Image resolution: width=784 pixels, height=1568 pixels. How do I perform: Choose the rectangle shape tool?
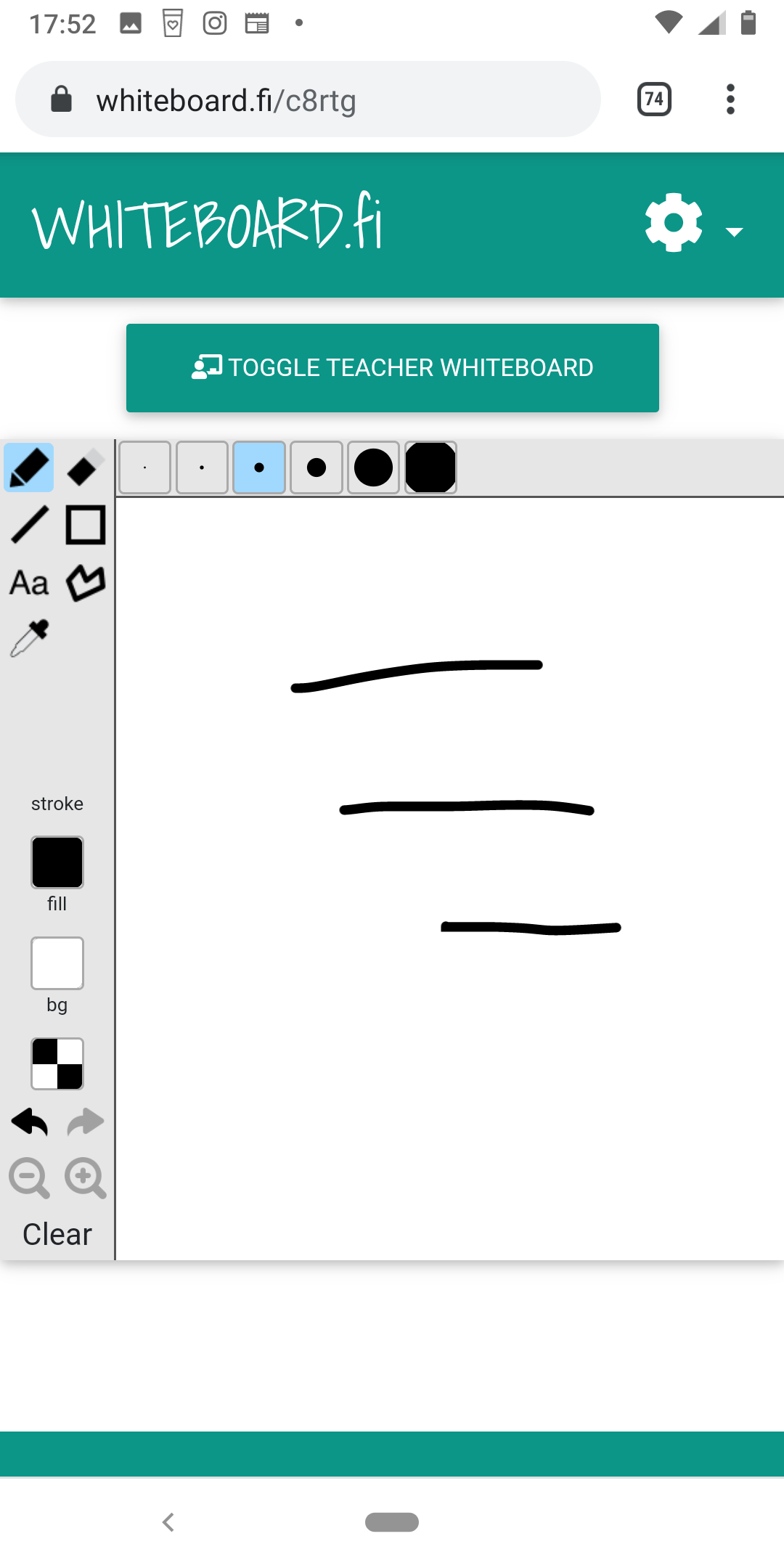86,525
